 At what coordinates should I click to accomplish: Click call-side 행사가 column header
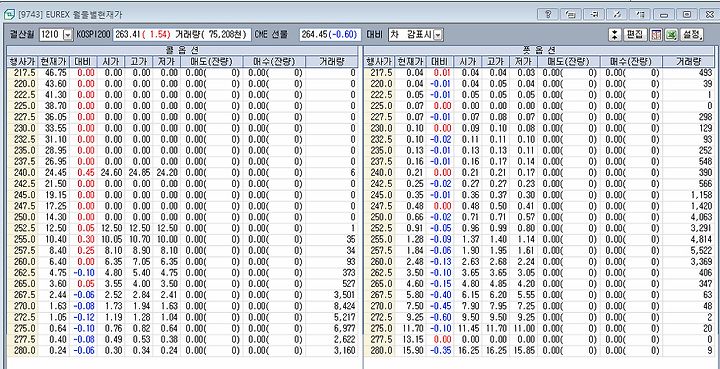(x=22, y=62)
